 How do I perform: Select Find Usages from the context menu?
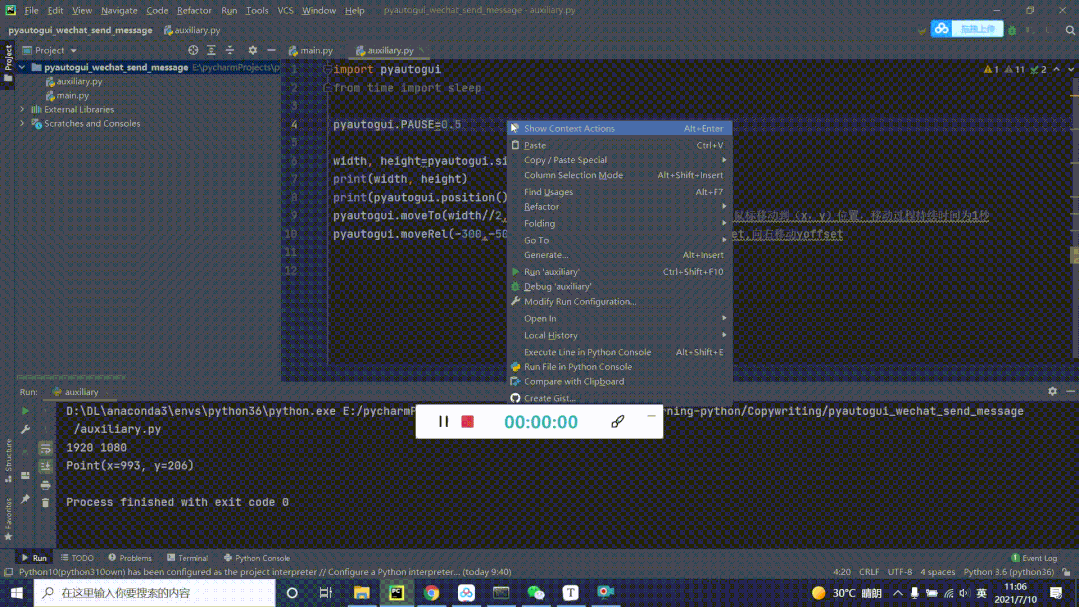[556, 190]
